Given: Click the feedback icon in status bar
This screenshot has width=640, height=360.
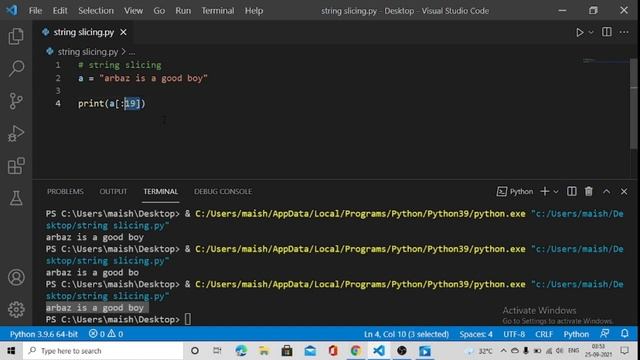Looking at the screenshot, I should (x=605, y=333).
